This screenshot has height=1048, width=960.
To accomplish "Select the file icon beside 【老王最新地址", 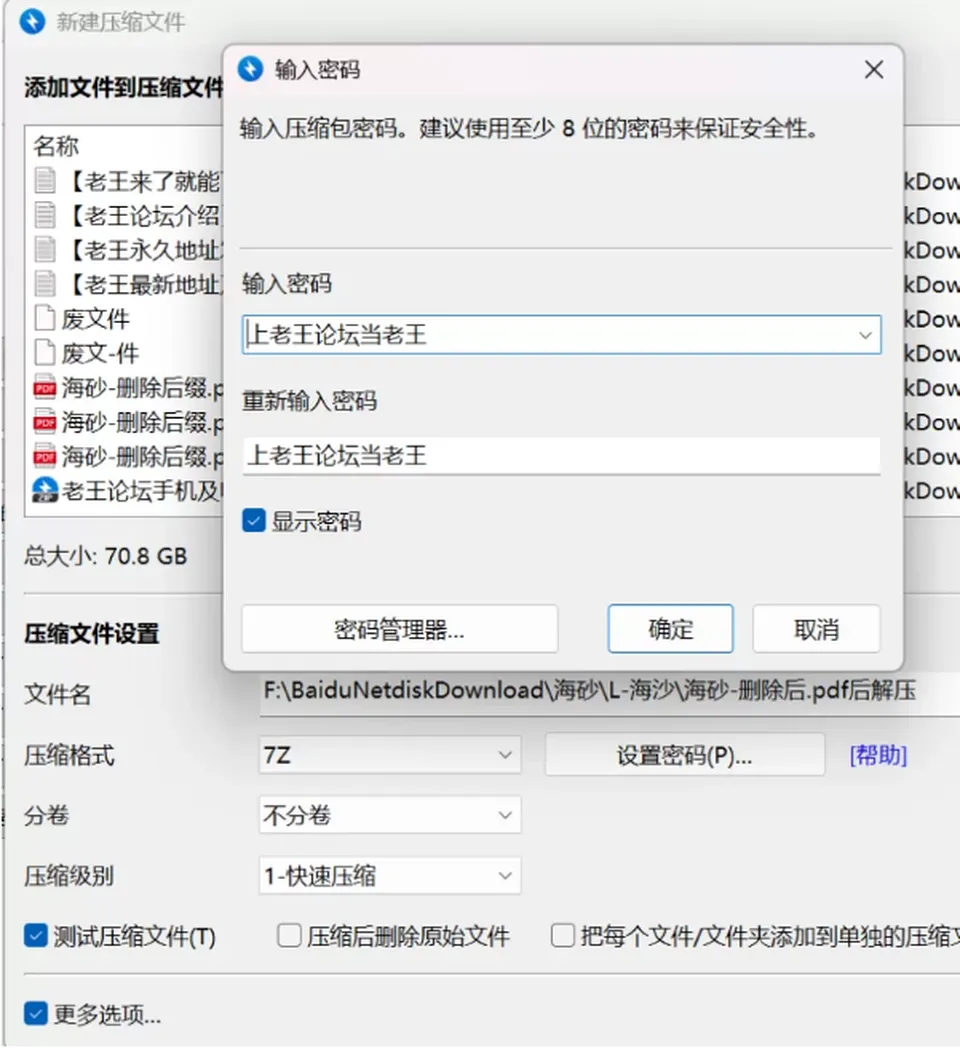I will (x=45, y=284).
